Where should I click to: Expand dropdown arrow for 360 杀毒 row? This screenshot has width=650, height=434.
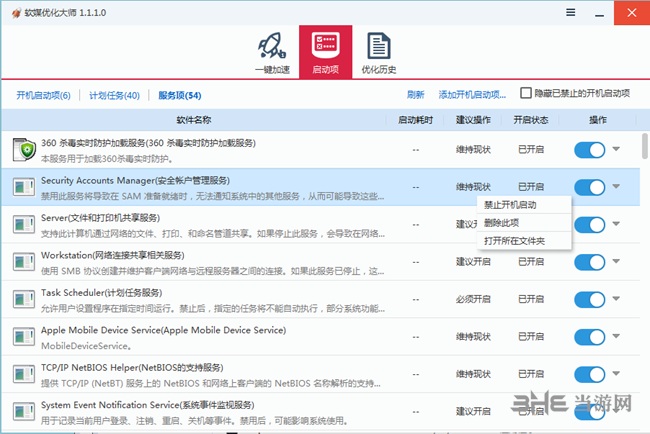point(616,148)
